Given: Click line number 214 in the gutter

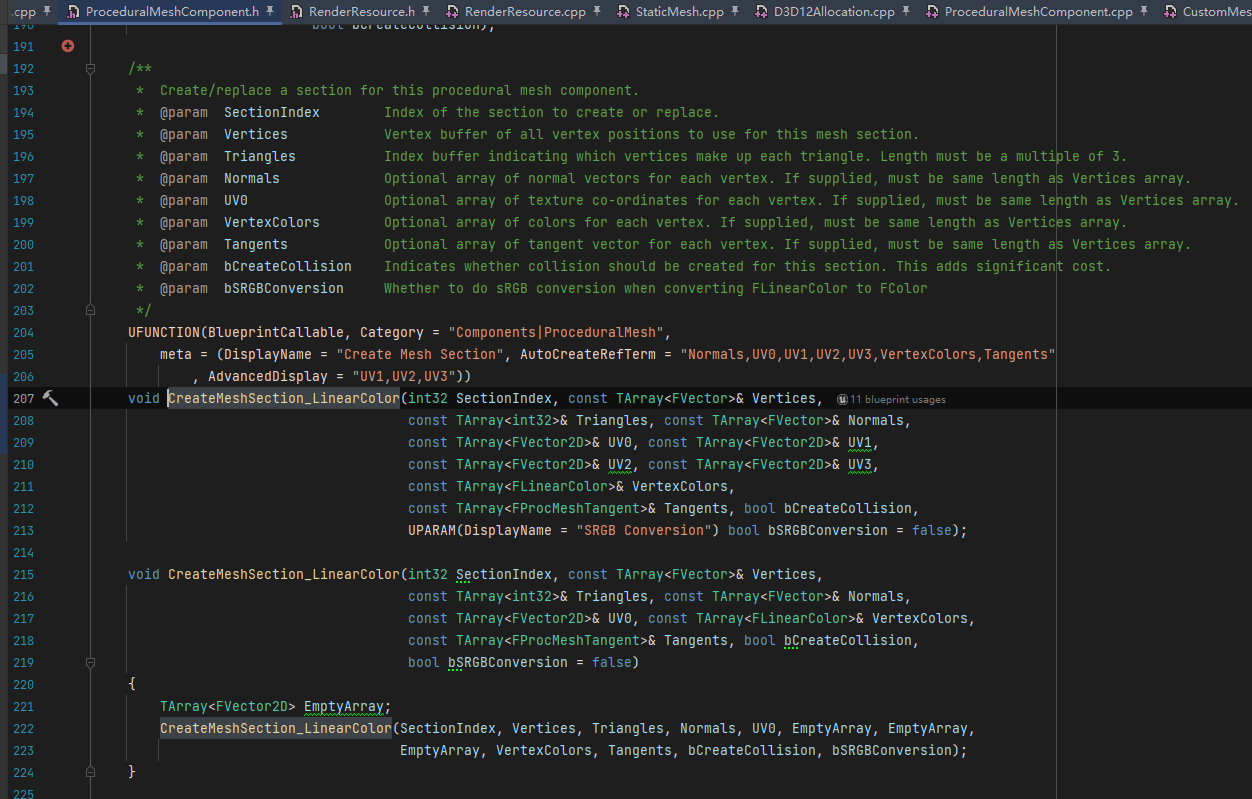Looking at the screenshot, I should click(23, 552).
